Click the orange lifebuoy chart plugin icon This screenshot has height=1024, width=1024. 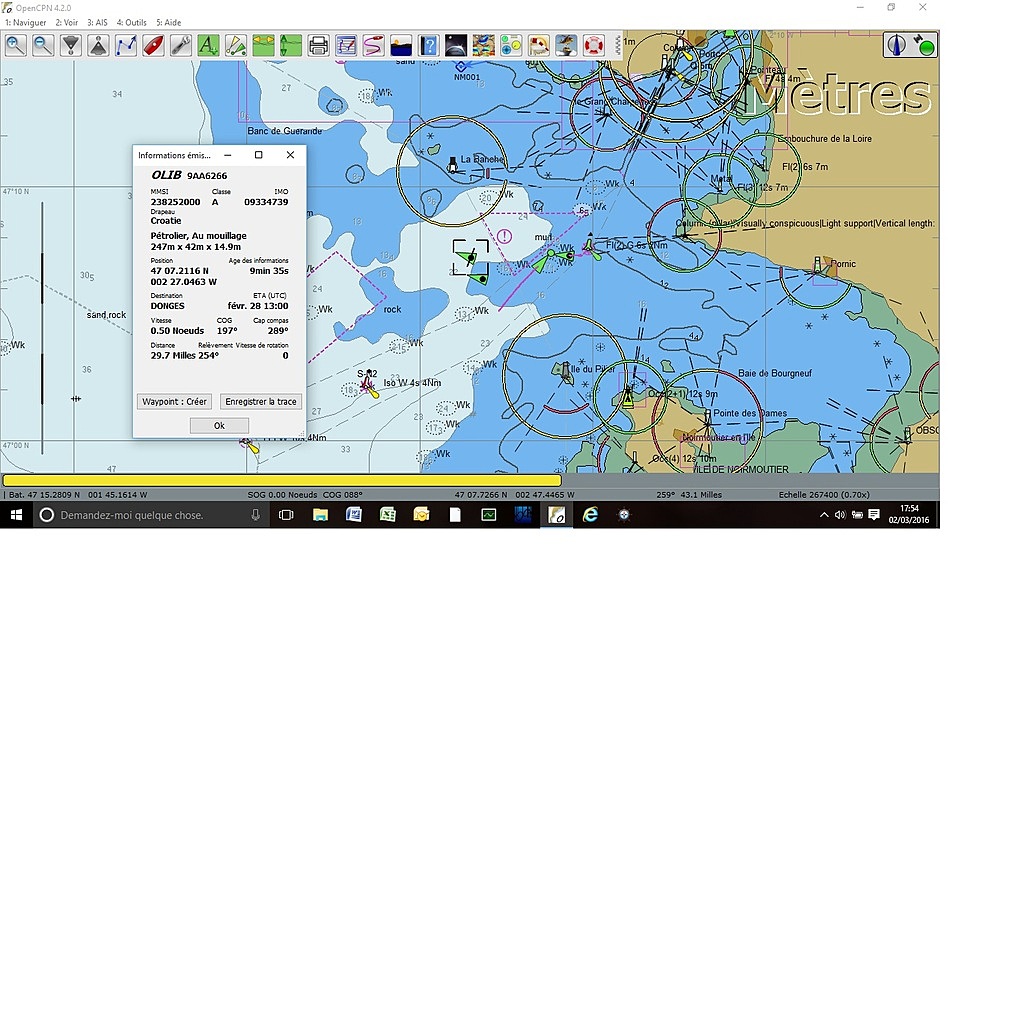pos(539,45)
